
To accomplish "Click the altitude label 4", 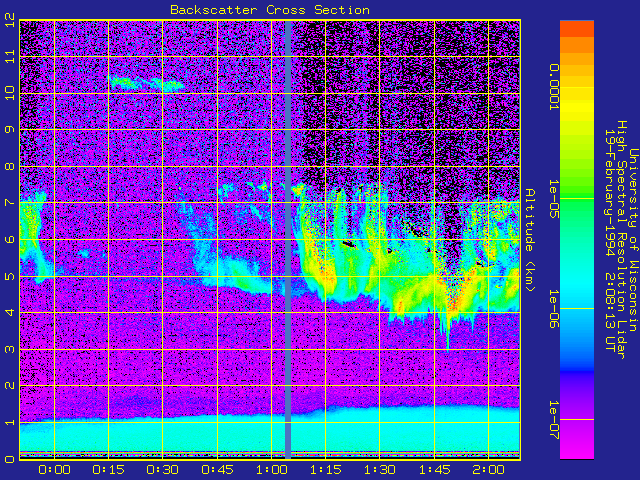I will (x=10, y=313).
